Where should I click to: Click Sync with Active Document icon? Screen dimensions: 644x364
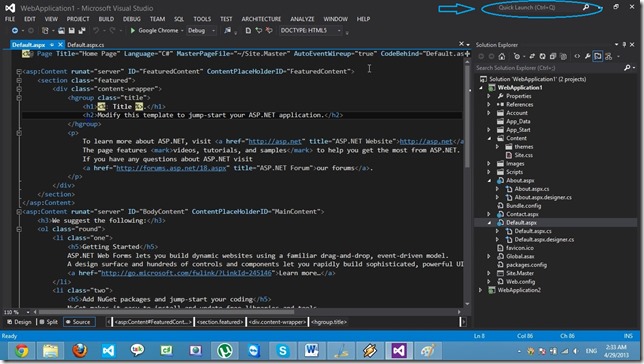point(532,56)
